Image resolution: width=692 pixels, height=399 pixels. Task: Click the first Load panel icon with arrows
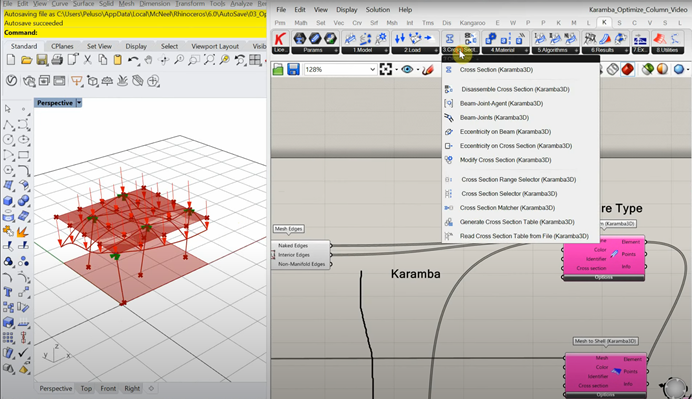pyautogui.click(x=400, y=39)
